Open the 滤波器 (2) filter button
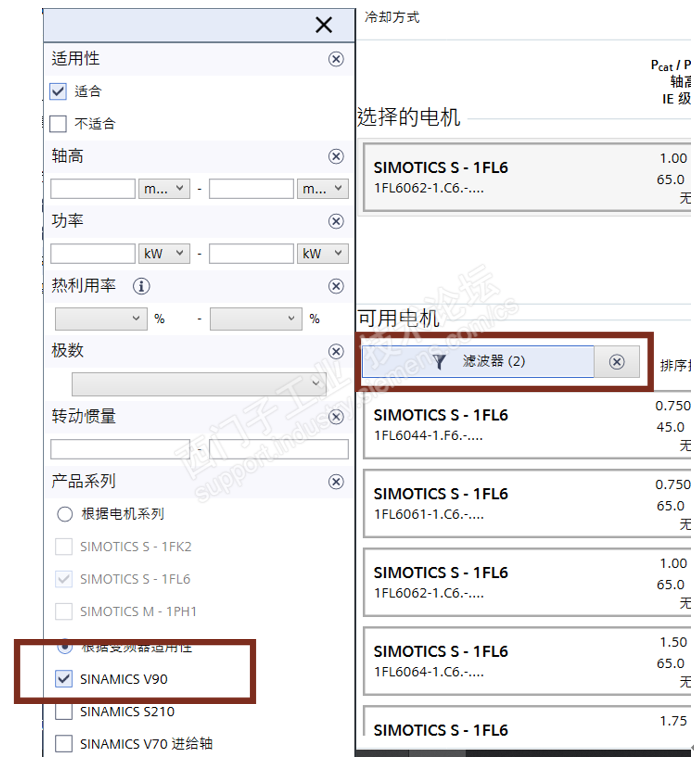 pos(478,362)
